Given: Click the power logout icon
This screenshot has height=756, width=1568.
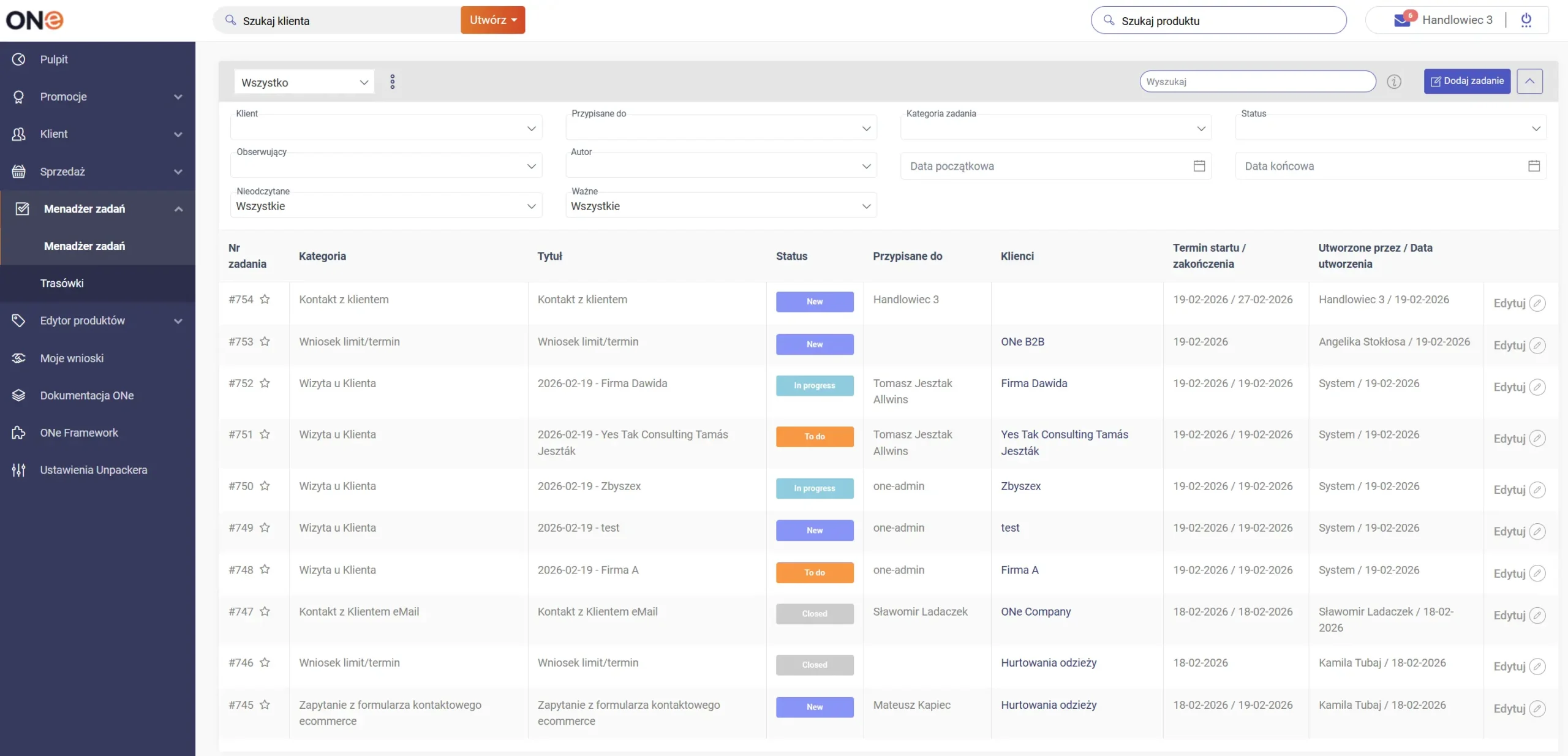Looking at the screenshot, I should click(1526, 20).
